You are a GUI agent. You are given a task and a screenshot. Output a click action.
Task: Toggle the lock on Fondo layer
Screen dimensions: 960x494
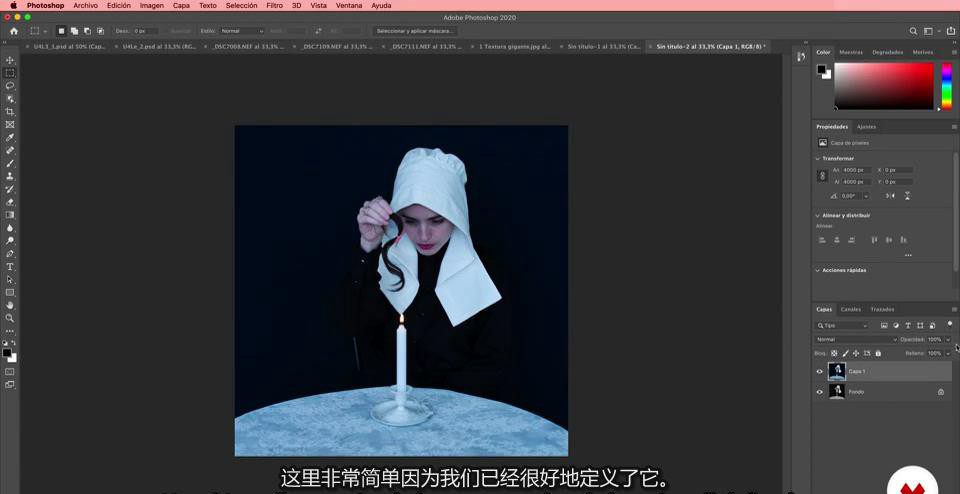[x=941, y=392]
